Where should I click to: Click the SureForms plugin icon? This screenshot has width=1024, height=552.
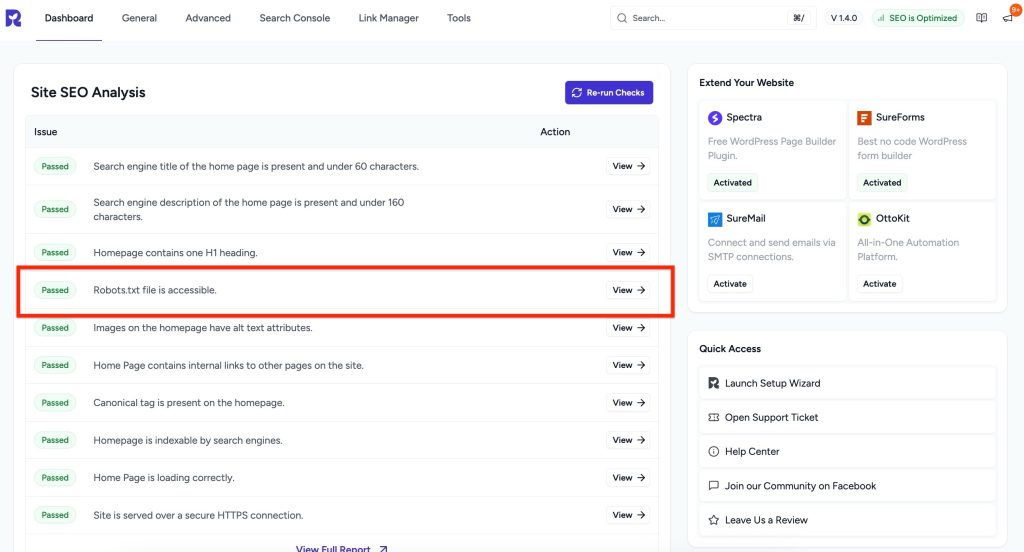[864, 118]
